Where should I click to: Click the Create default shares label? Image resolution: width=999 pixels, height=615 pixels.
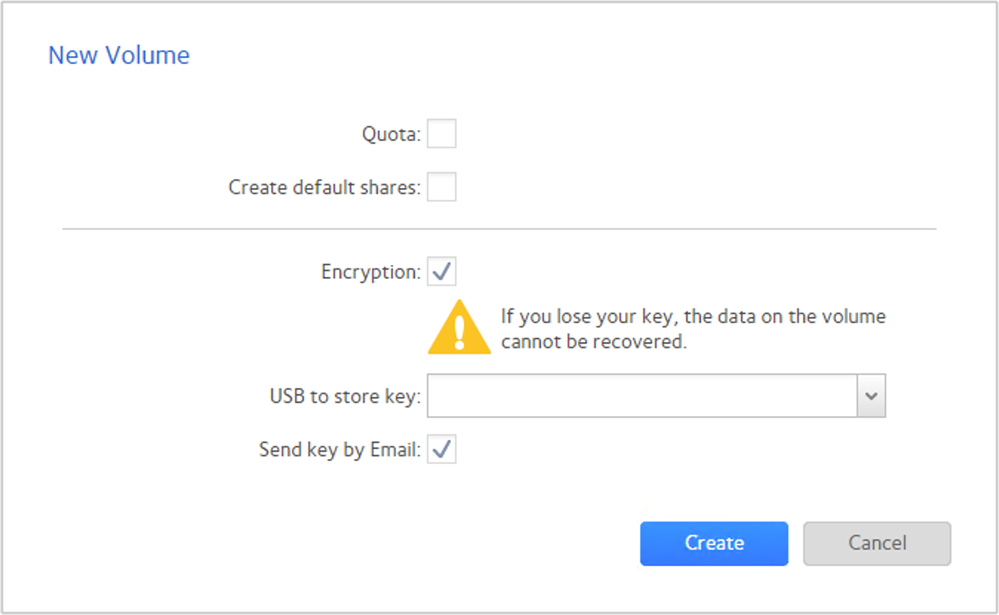[324, 187]
